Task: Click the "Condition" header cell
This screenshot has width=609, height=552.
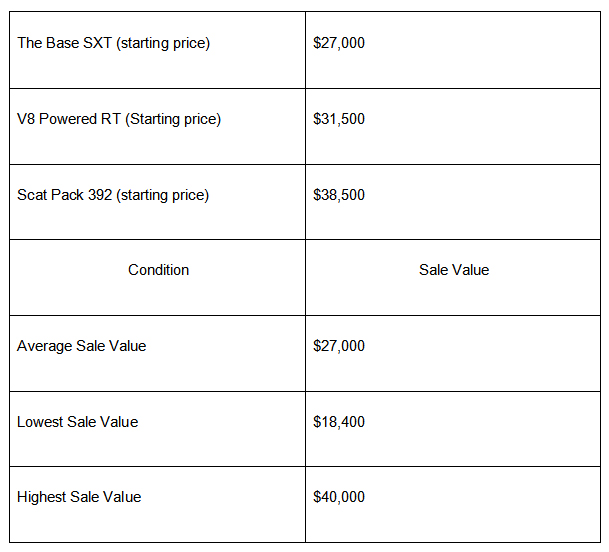Action: [x=158, y=270]
